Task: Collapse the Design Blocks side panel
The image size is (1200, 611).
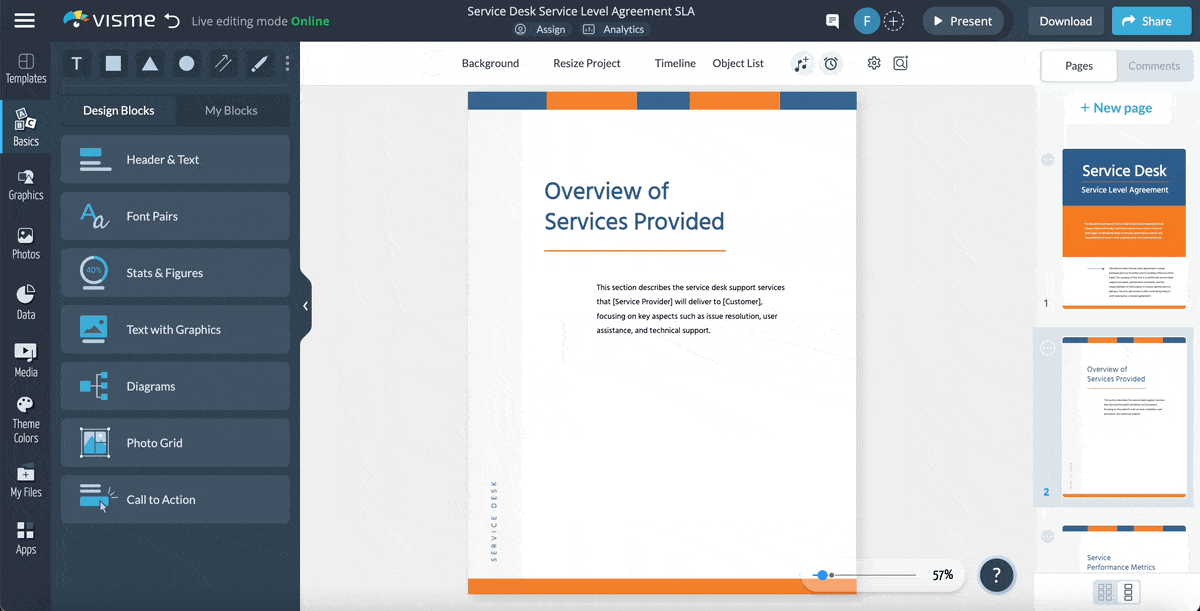Action: click(305, 306)
